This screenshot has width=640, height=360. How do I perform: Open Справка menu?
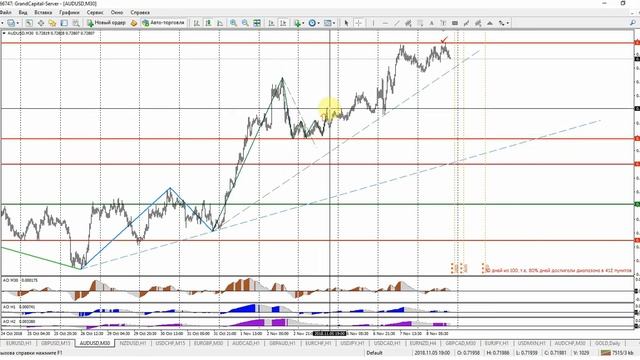coord(140,13)
